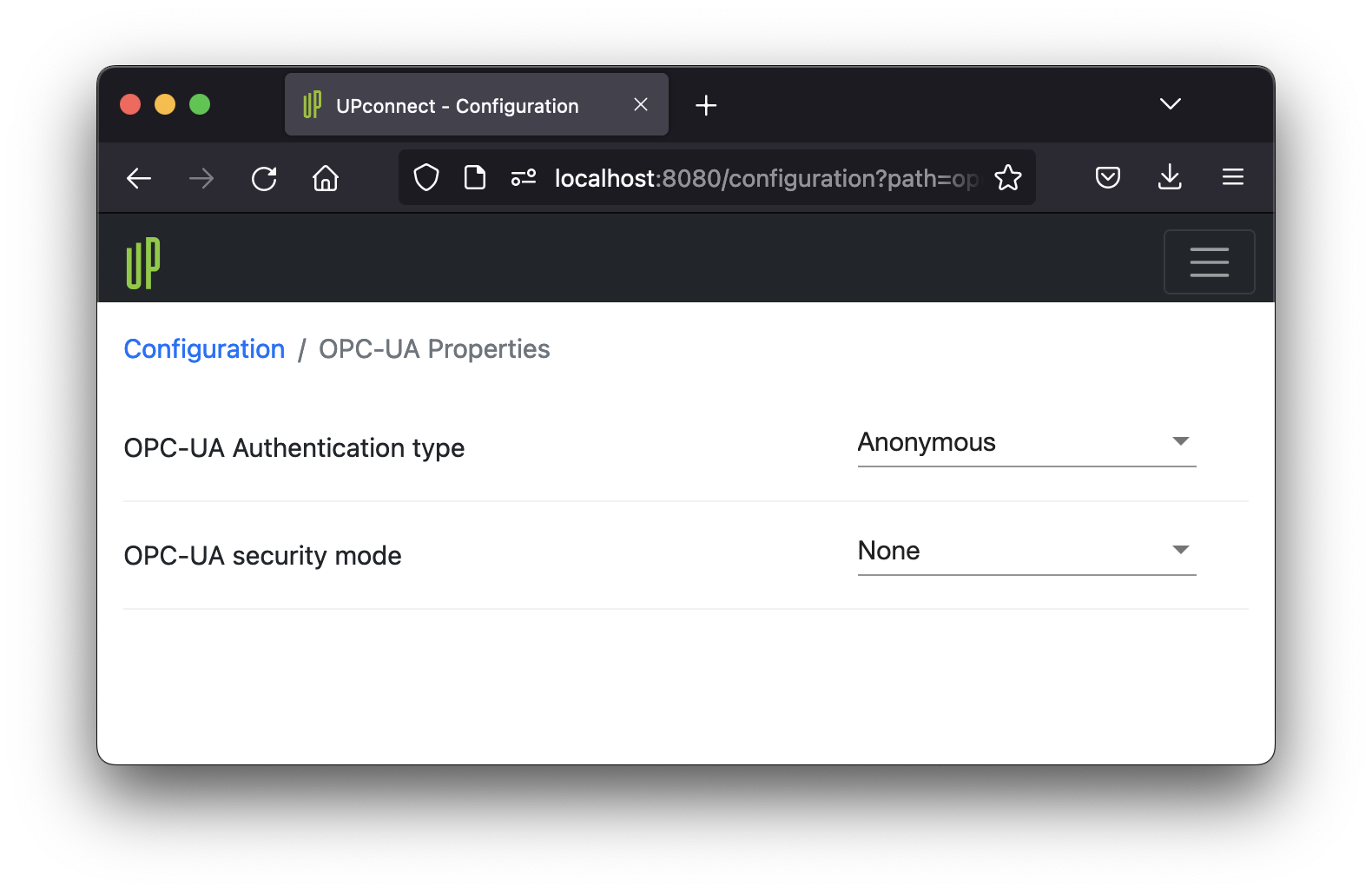Expand the OPC-UA Authentication type dropdown
This screenshot has width=1372, height=893.
coord(1026,443)
